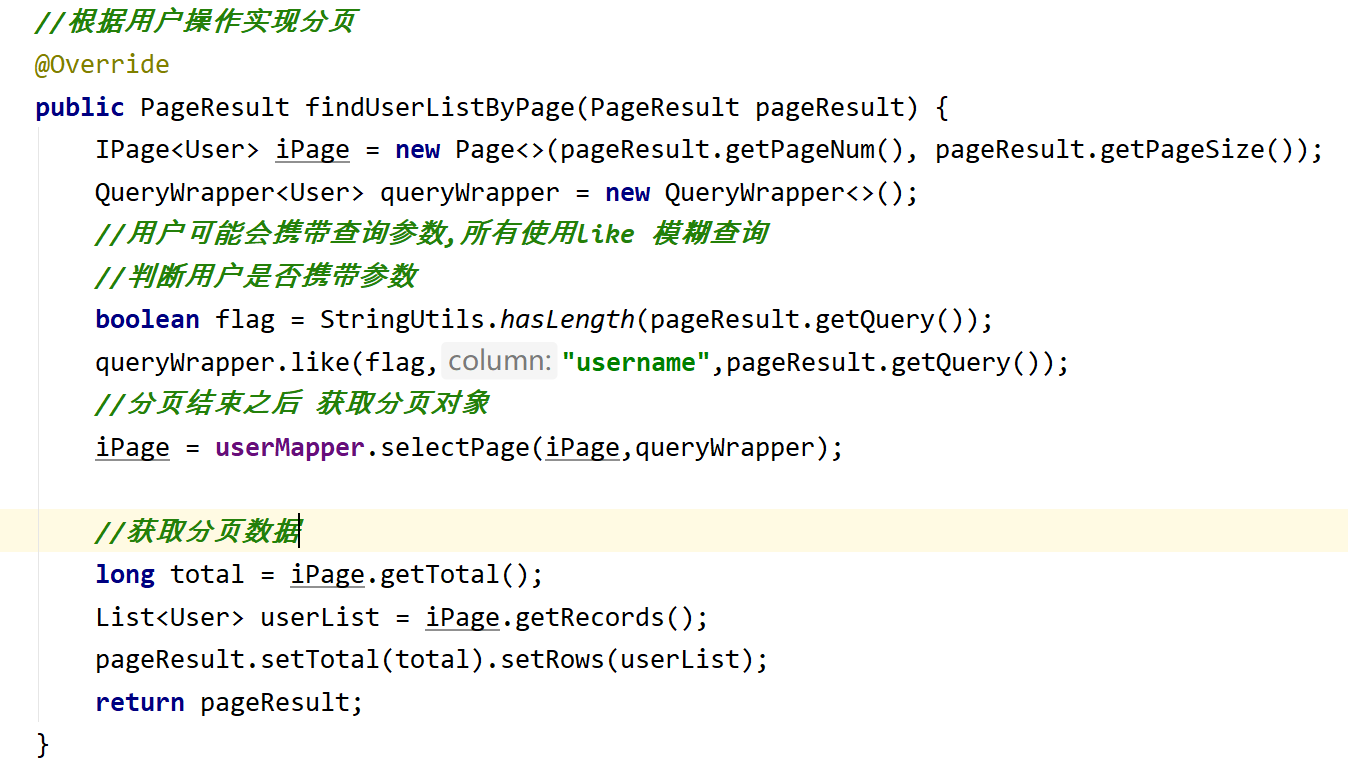Viewport: 1348px width, 775px height.
Task: Click List<User> type declaration
Action: pyautogui.click(x=170, y=618)
